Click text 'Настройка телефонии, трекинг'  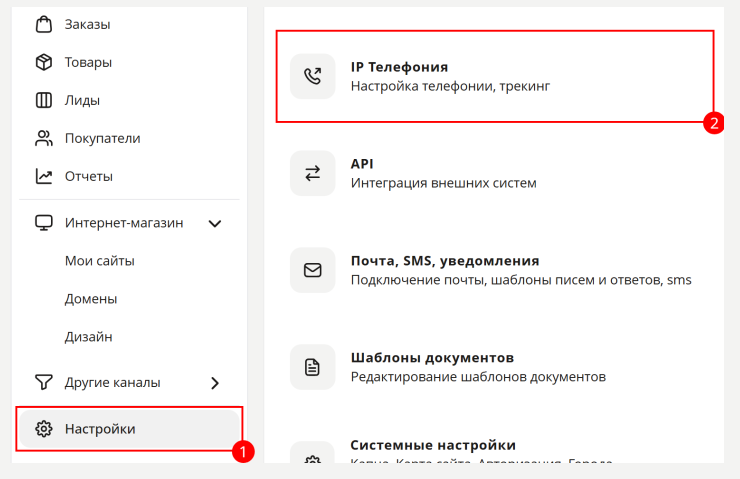click(450, 86)
